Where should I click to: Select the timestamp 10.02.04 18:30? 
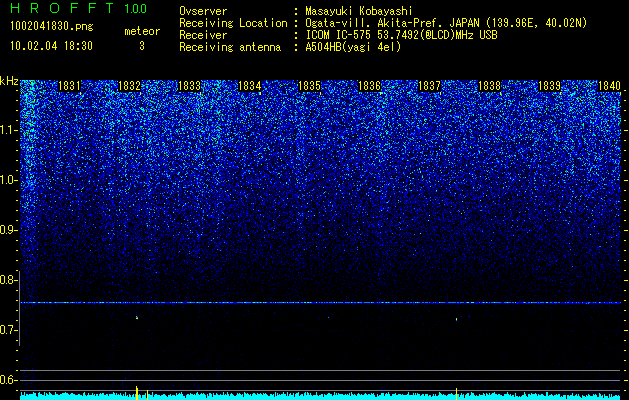point(51,46)
